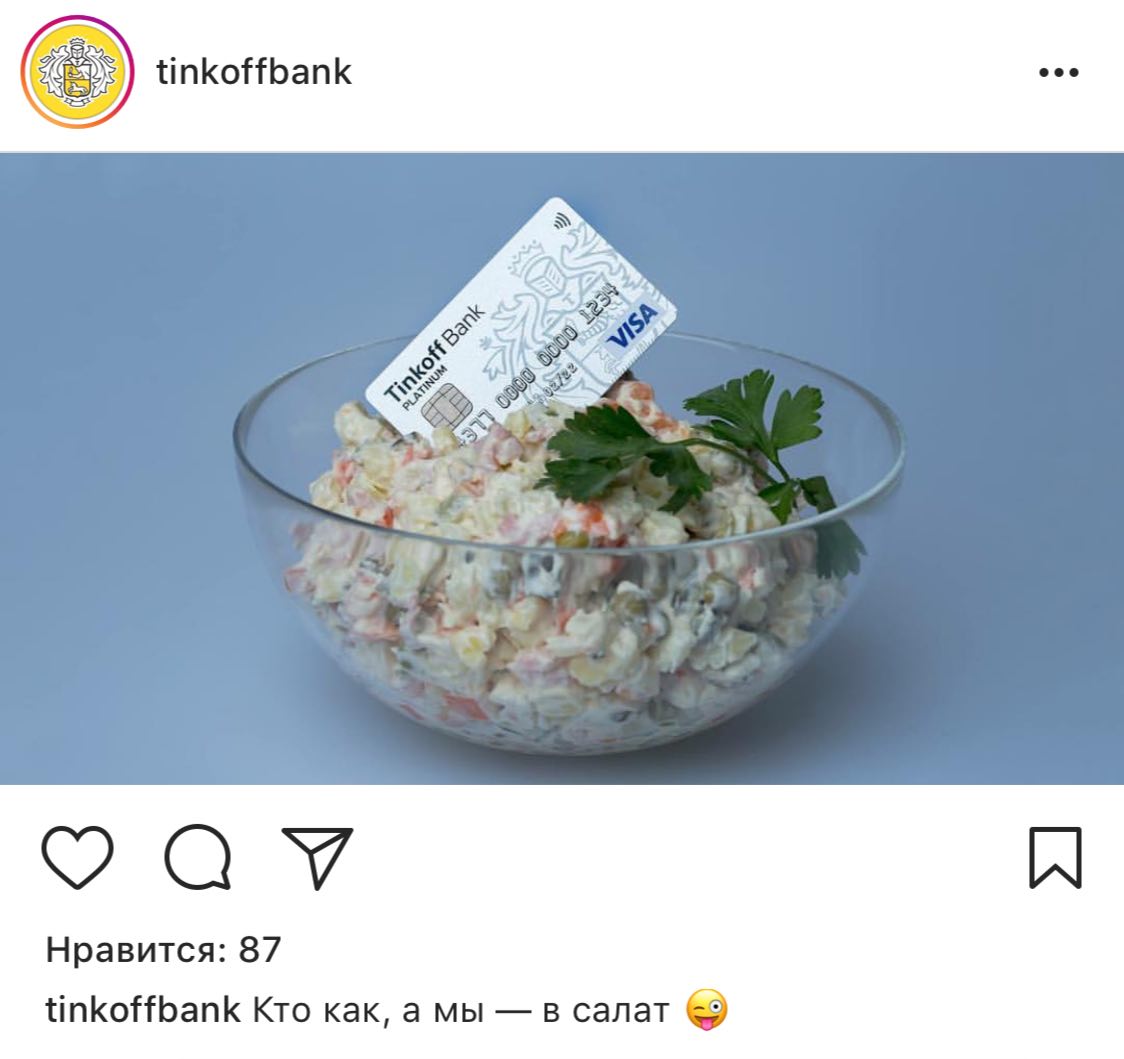The height and width of the screenshot is (1059, 1124).
Task: View the list of likes at Нравится: 87
Action: click(163, 950)
